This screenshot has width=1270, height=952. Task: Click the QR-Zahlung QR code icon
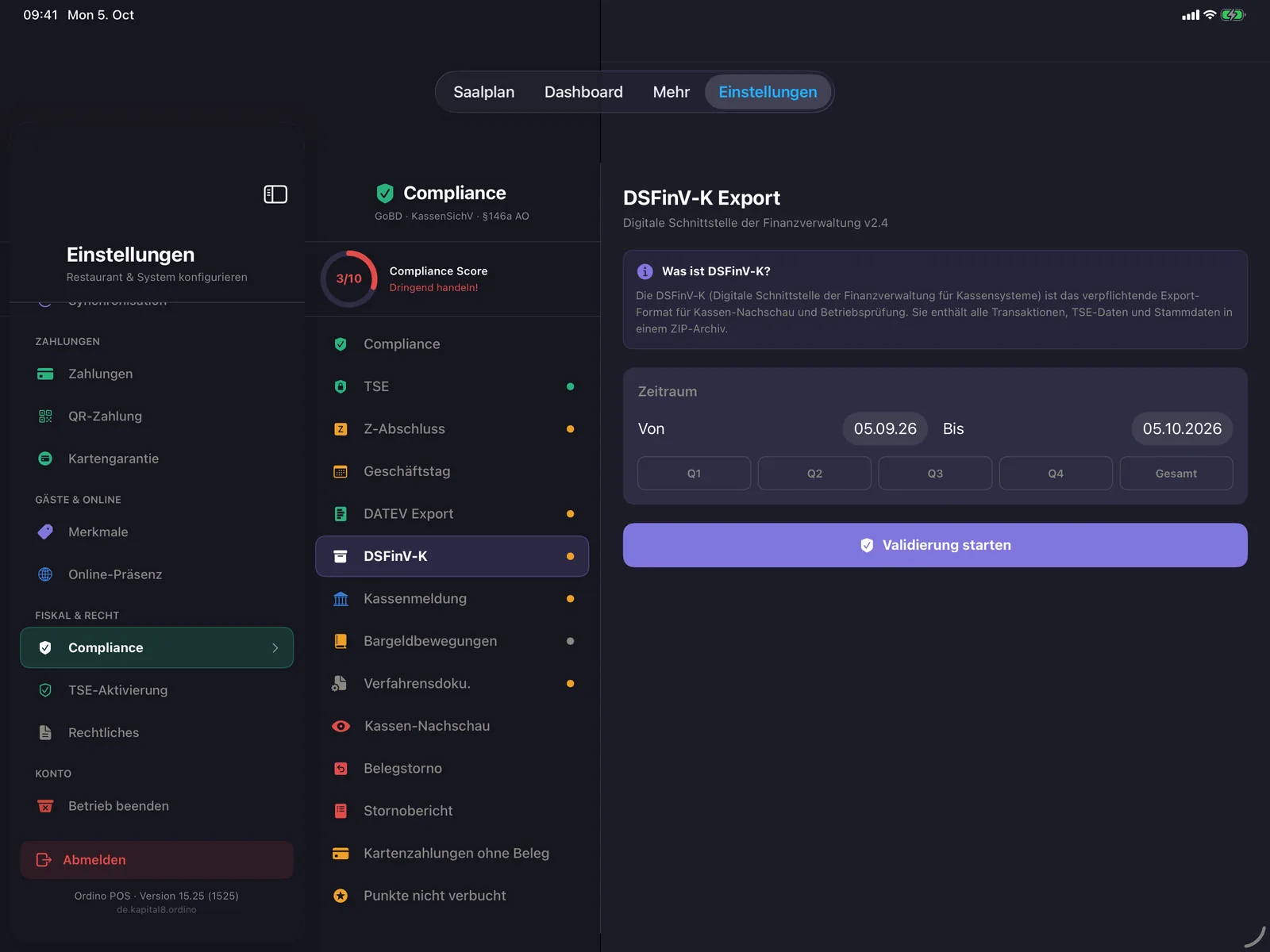45,416
